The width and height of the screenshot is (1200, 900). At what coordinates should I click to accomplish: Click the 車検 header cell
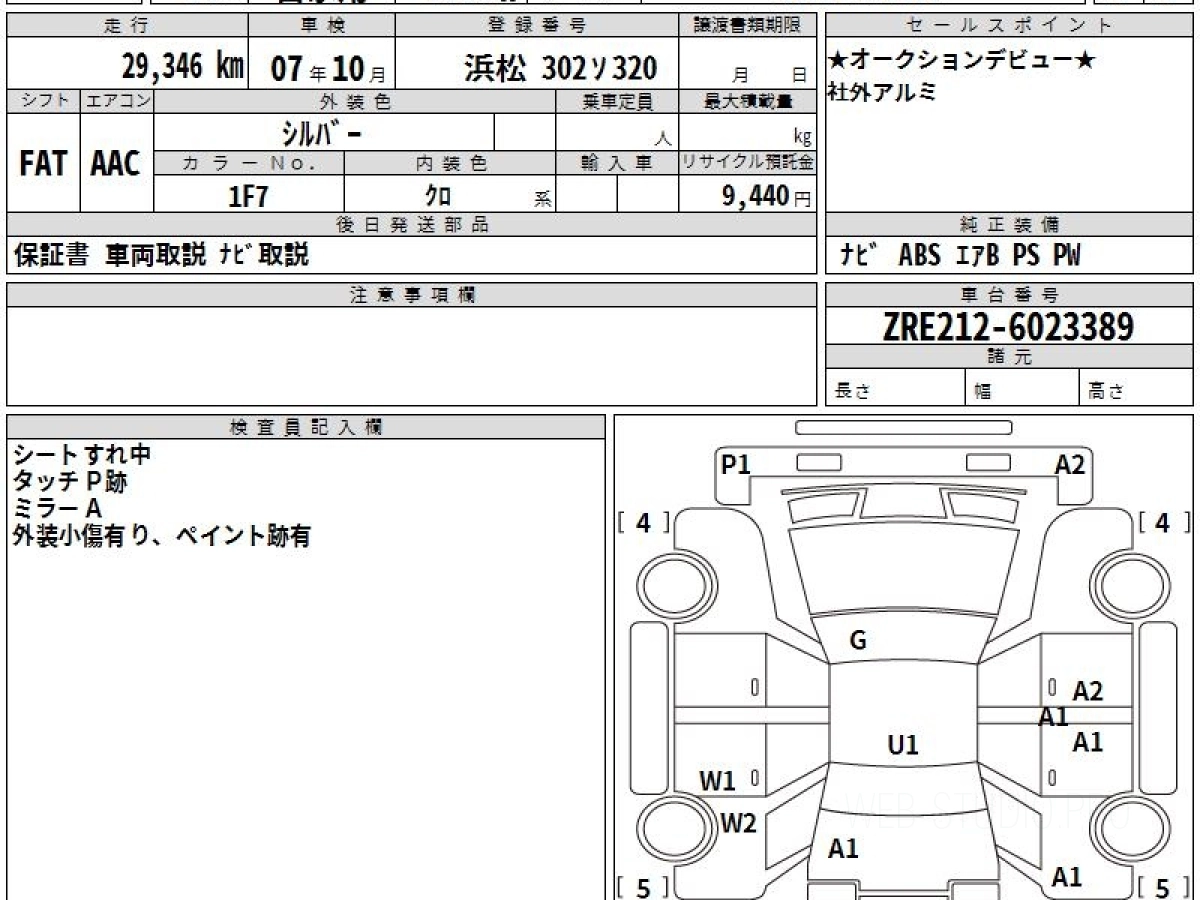pyautogui.click(x=320, y=26)
